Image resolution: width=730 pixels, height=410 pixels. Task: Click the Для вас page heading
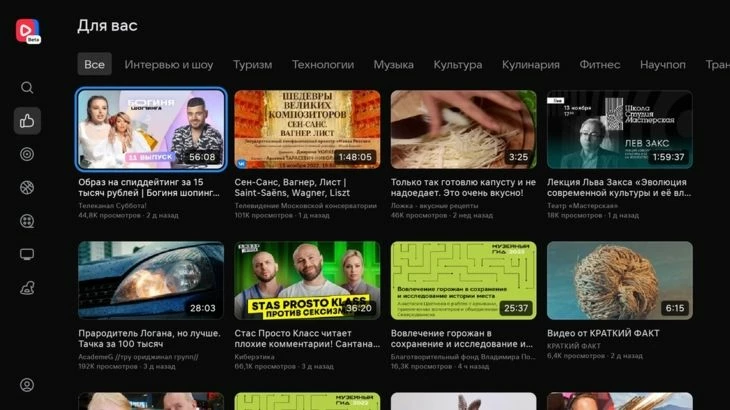tap(107, 26)
